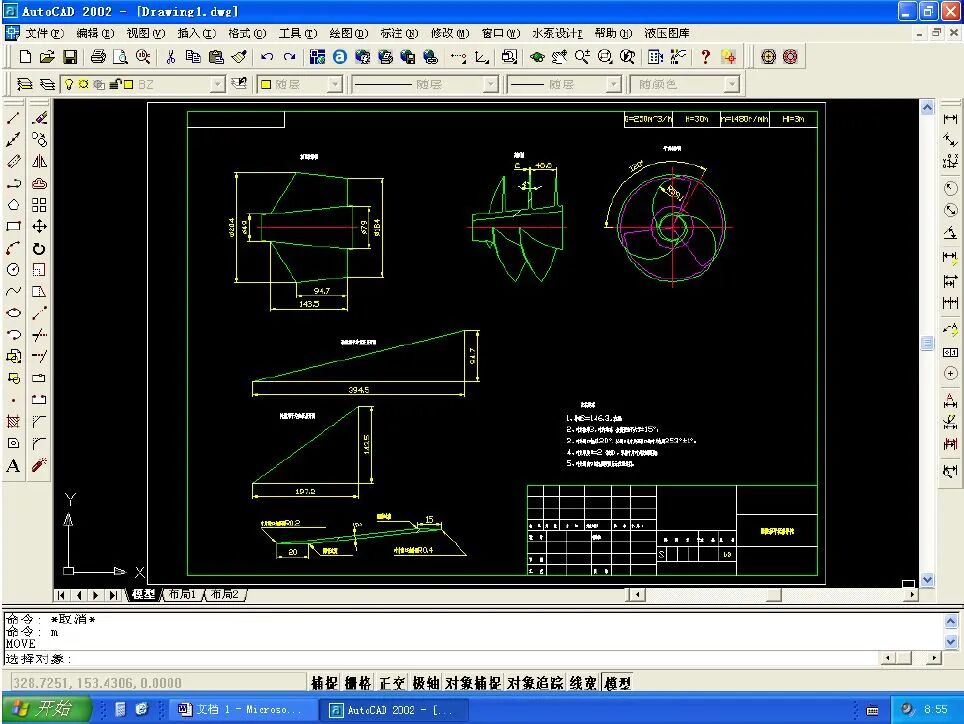Toggle the 捕捉 snap mode

(x=324, y=683)
